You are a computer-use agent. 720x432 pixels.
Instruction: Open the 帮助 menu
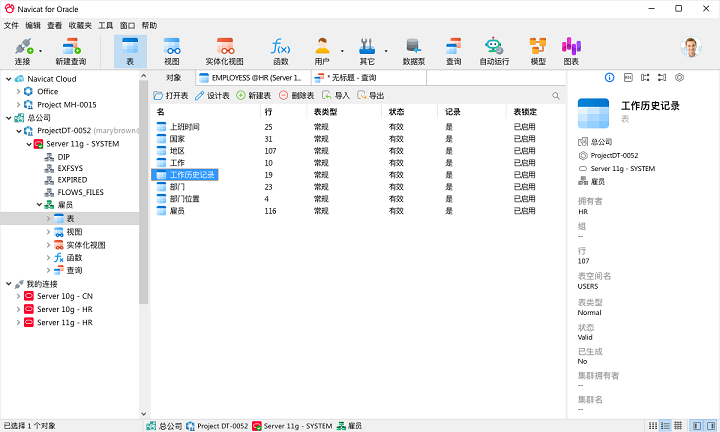pyautogui.click(x=149, y=26)
